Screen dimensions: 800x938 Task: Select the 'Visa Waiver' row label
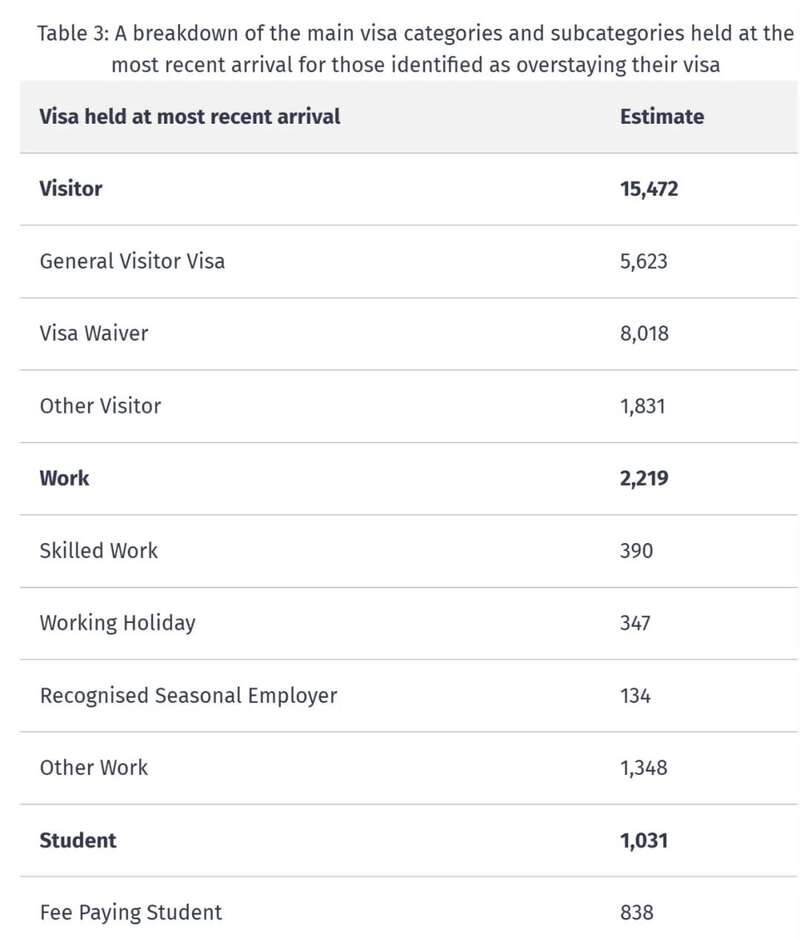(94, 333)
